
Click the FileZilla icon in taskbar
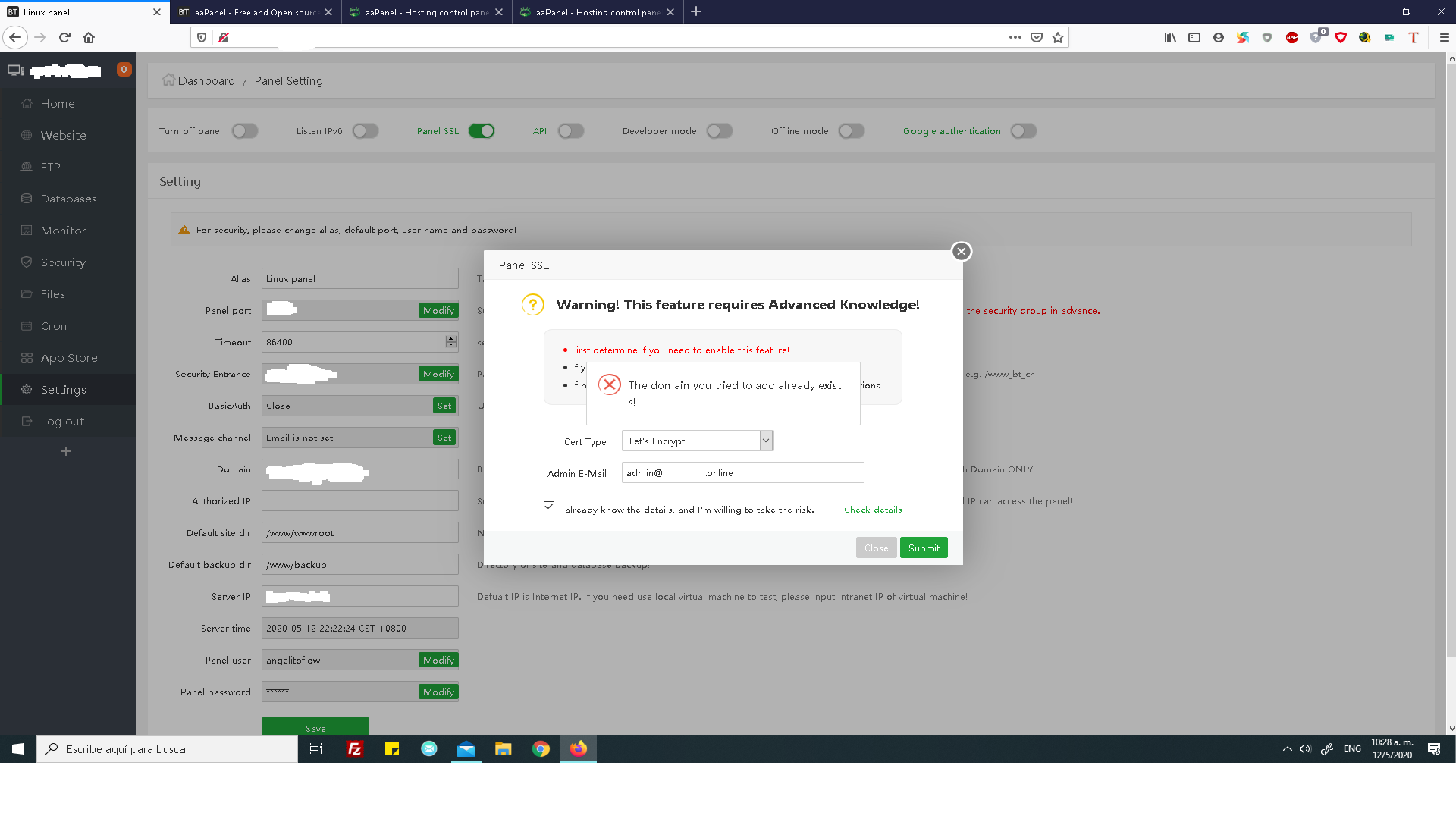[x=354, y=749]
